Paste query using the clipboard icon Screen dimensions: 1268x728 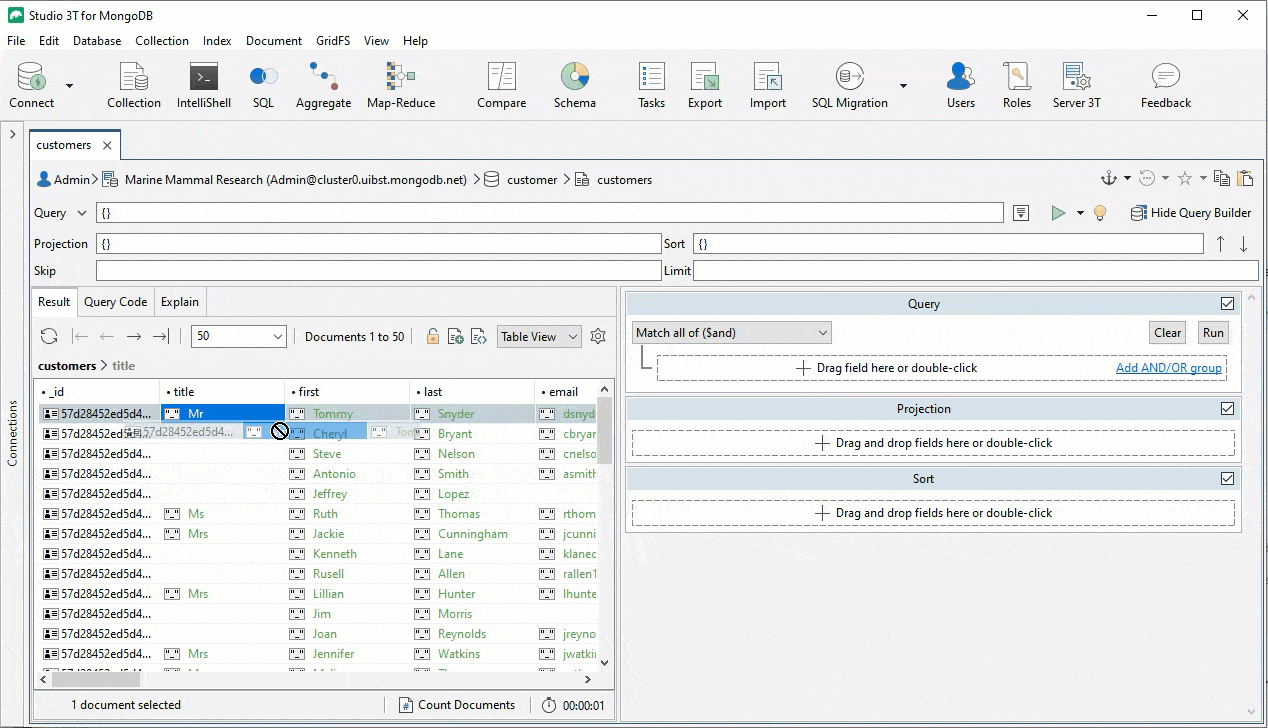pyautogui.click(x=1245, y=178)
